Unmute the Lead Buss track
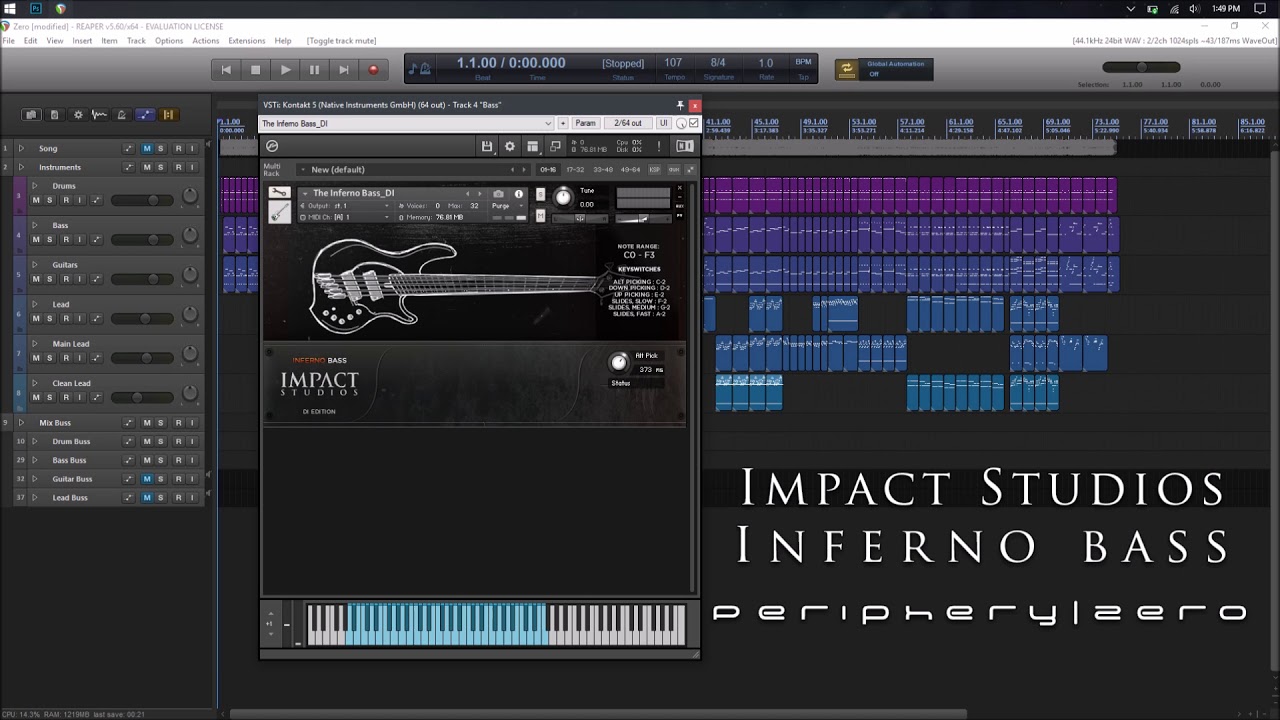The image size is (1280, 720). tap(147, 498)
